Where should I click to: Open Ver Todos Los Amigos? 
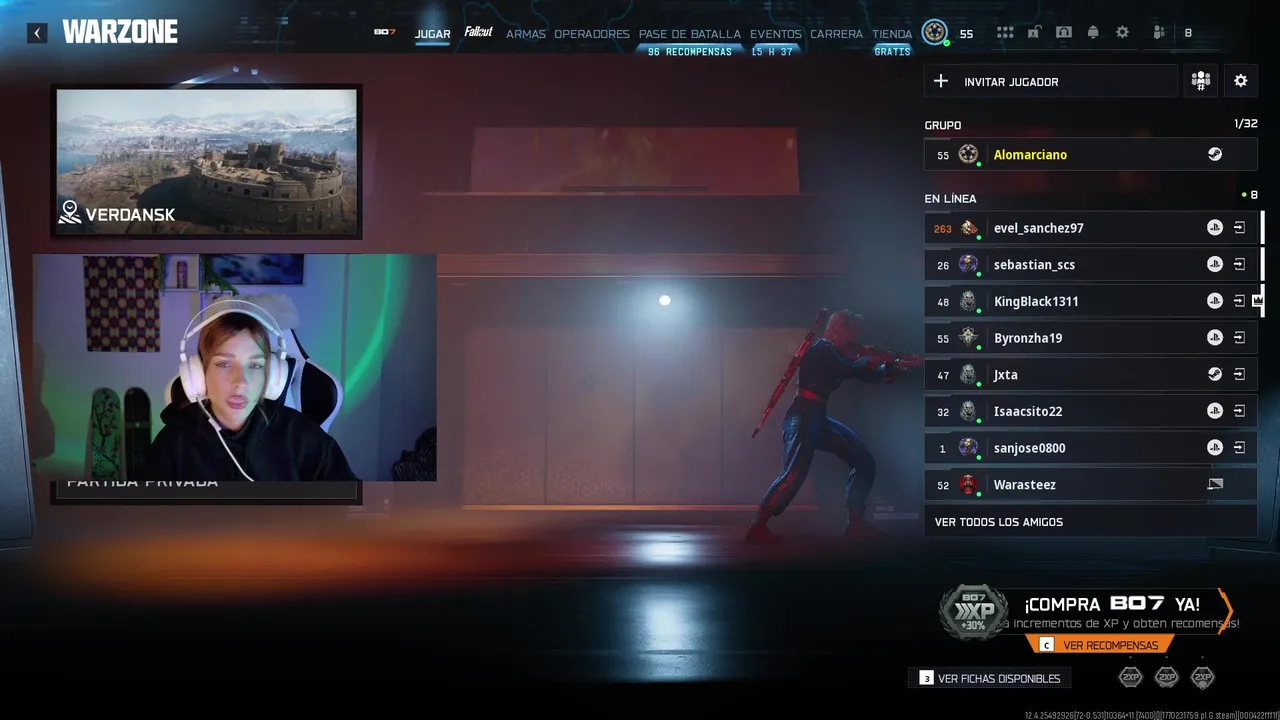tap(1091, 522)
